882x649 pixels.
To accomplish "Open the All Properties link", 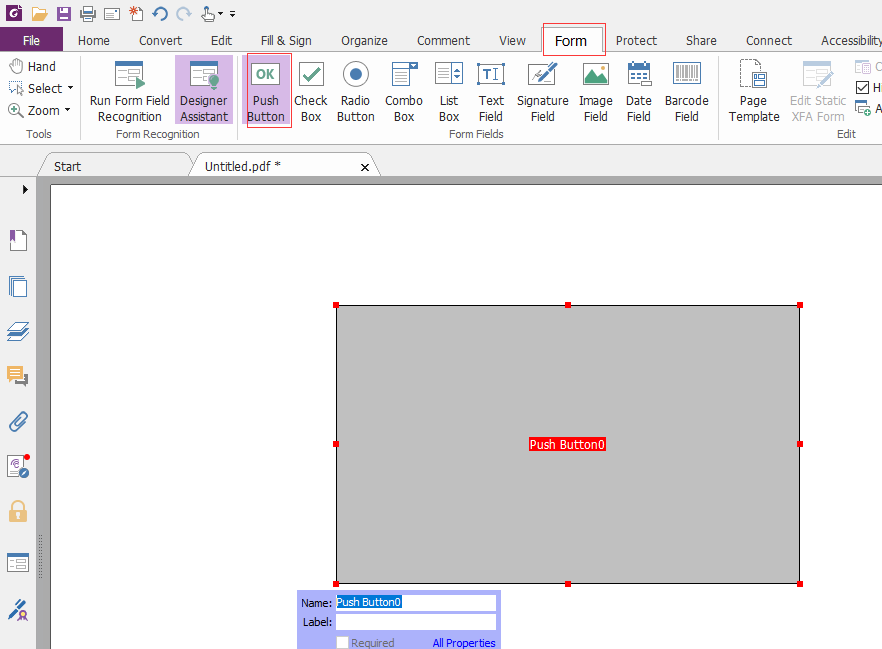I will click(x=464, y=642).
